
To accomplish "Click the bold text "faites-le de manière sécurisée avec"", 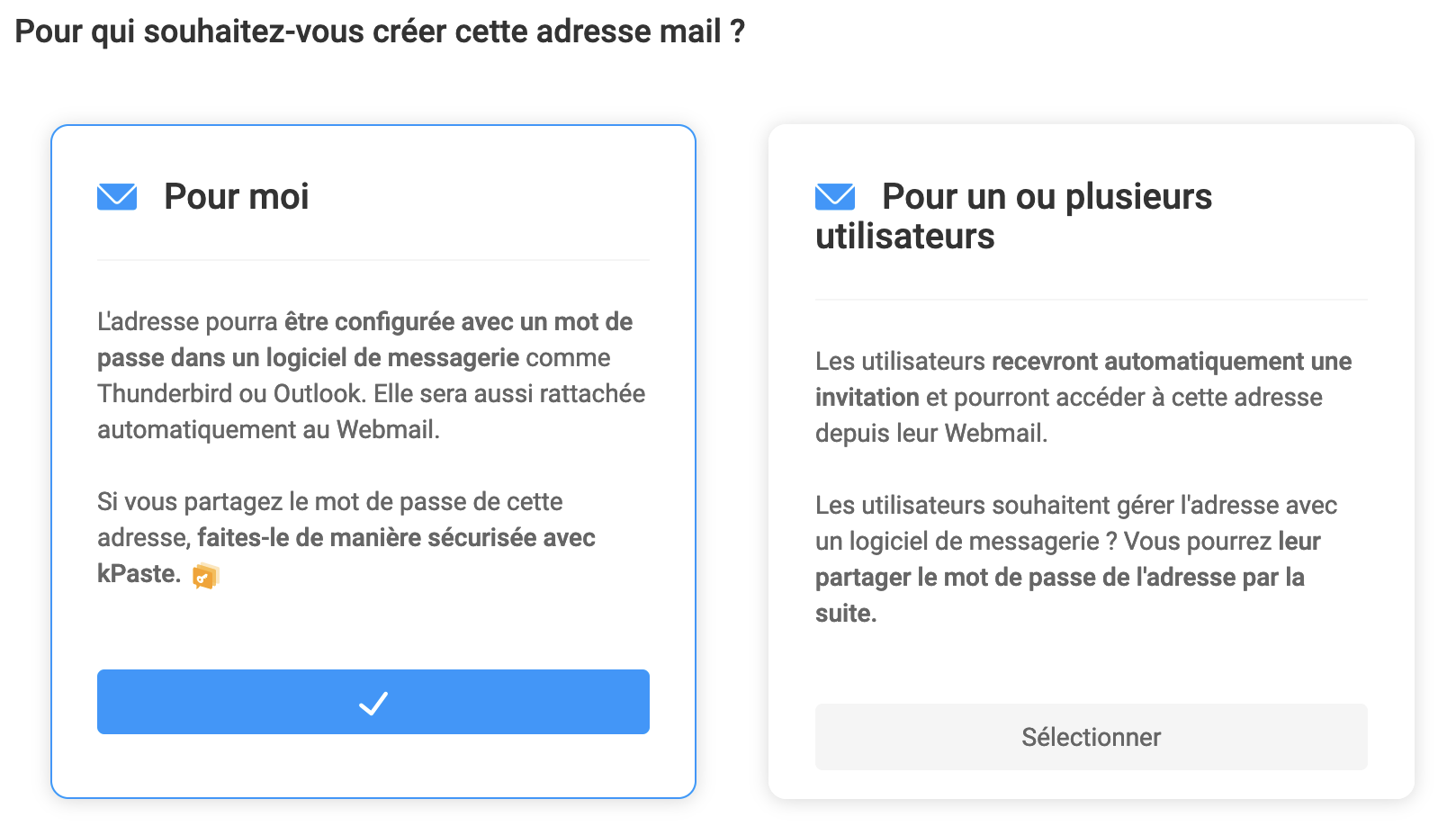I will pos(396,538).
